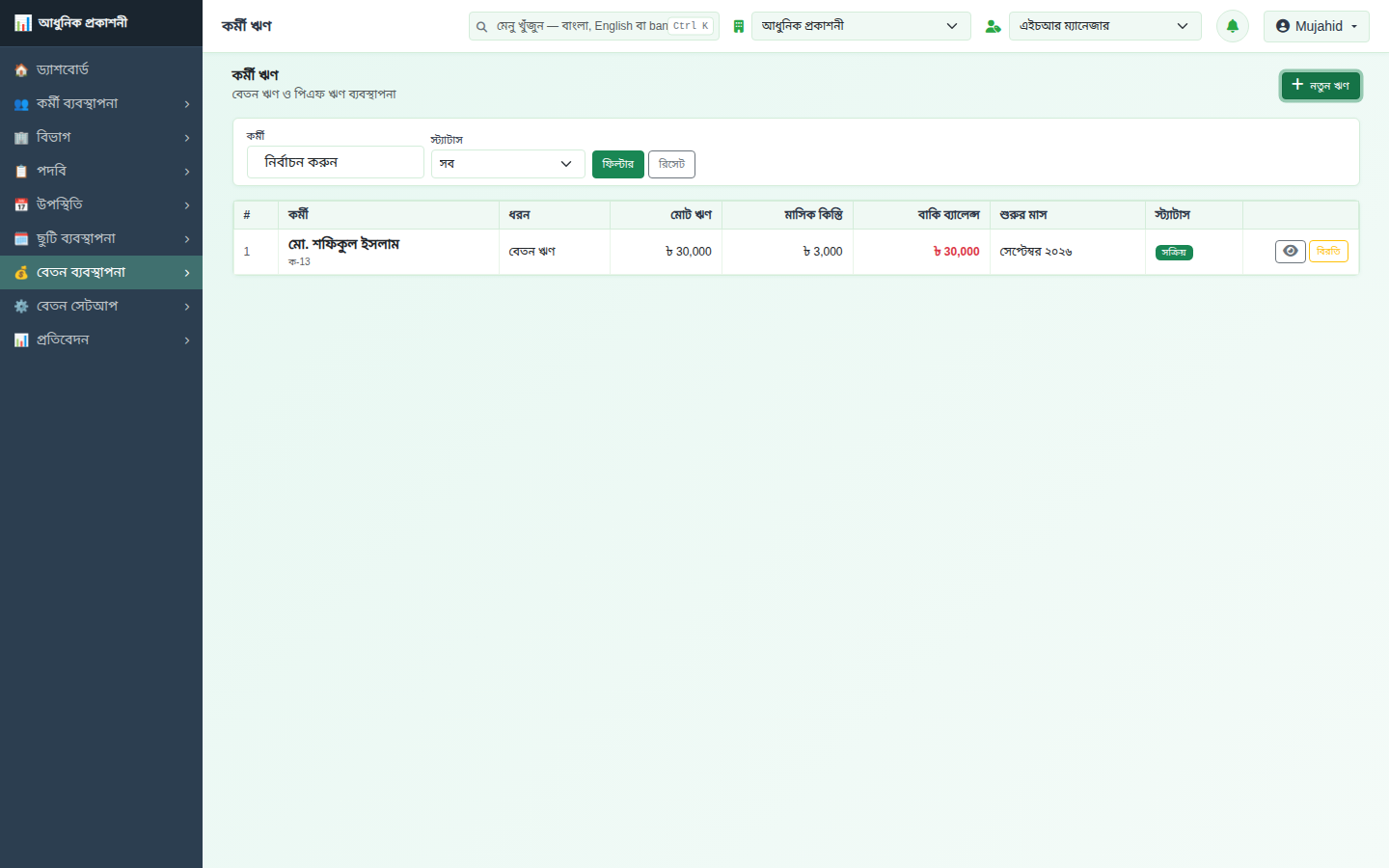The width and height of the screenshot is (1389, 868).
Task: View loan details with eye icon
Action: click(1290, 251)
